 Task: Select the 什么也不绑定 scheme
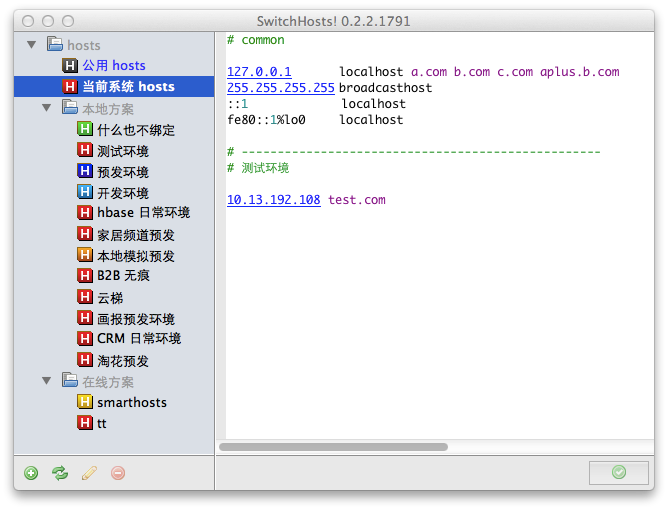(x=136, y=130)
